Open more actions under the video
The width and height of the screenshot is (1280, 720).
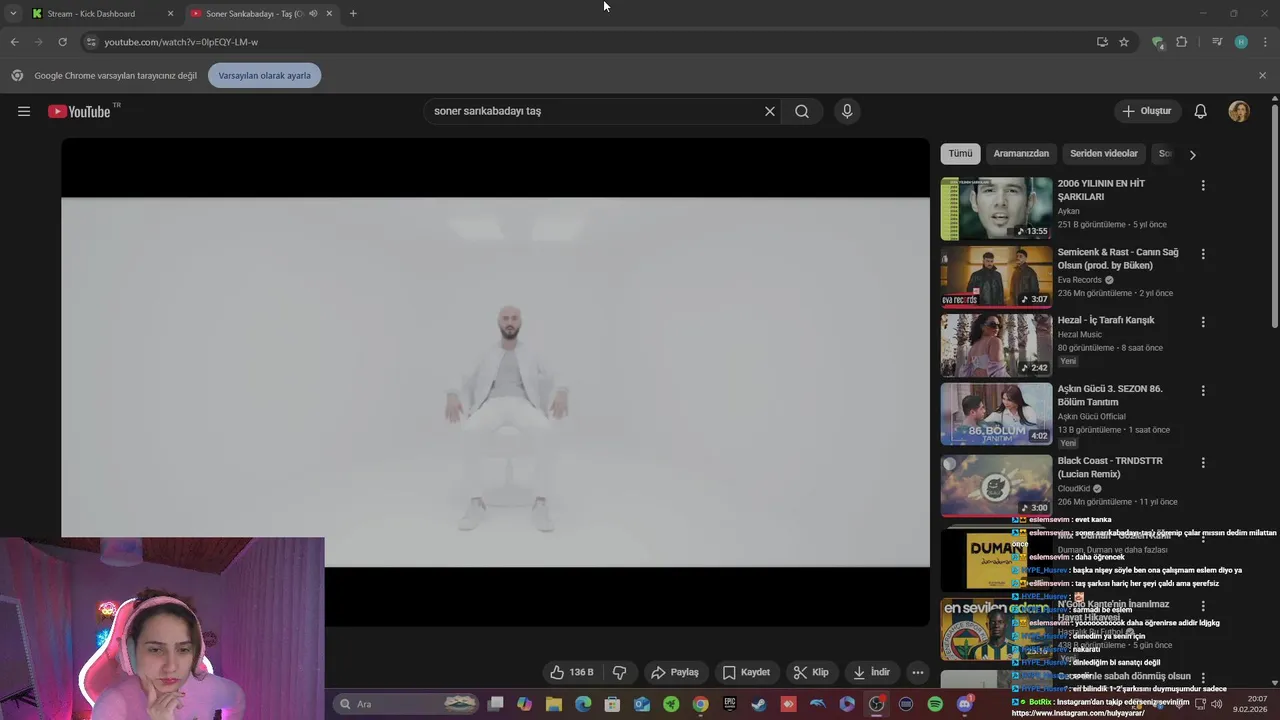918,672
